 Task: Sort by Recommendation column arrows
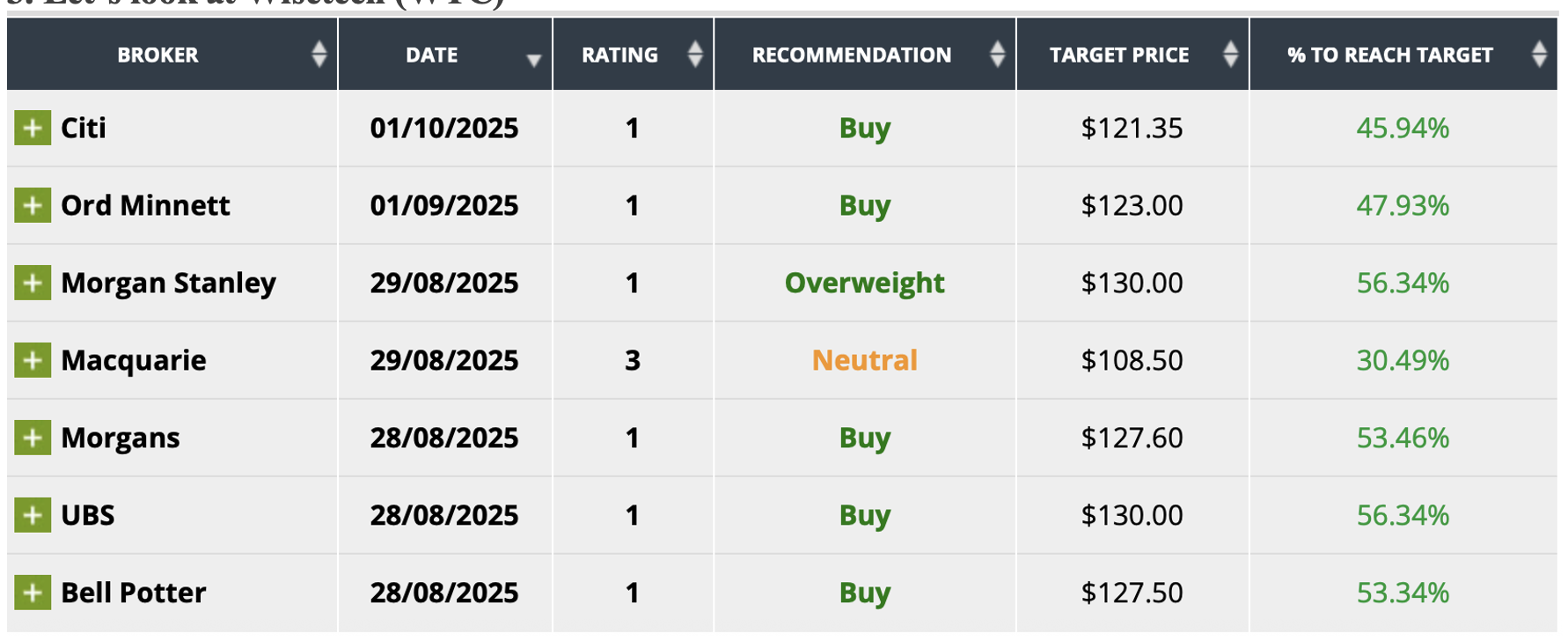point(997,55)
